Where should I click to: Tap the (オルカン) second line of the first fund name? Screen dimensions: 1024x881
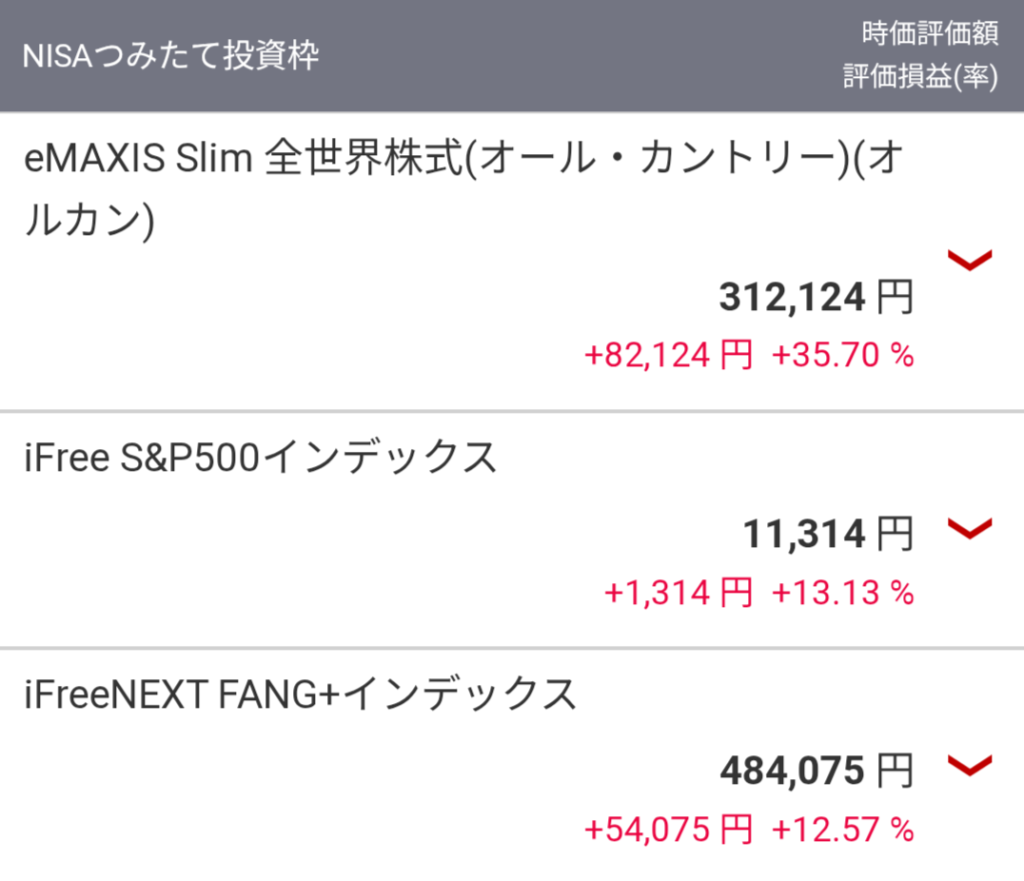coord(89,220)
